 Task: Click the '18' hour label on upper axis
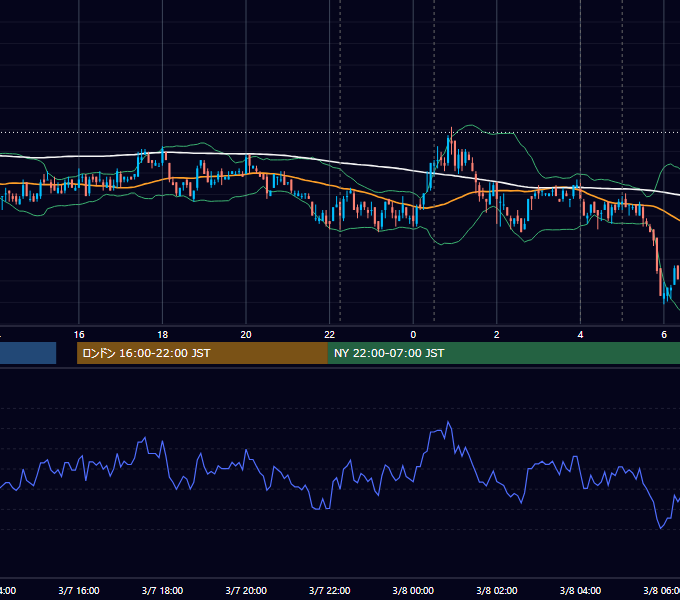pyautogui.click(x=162, y=335)
